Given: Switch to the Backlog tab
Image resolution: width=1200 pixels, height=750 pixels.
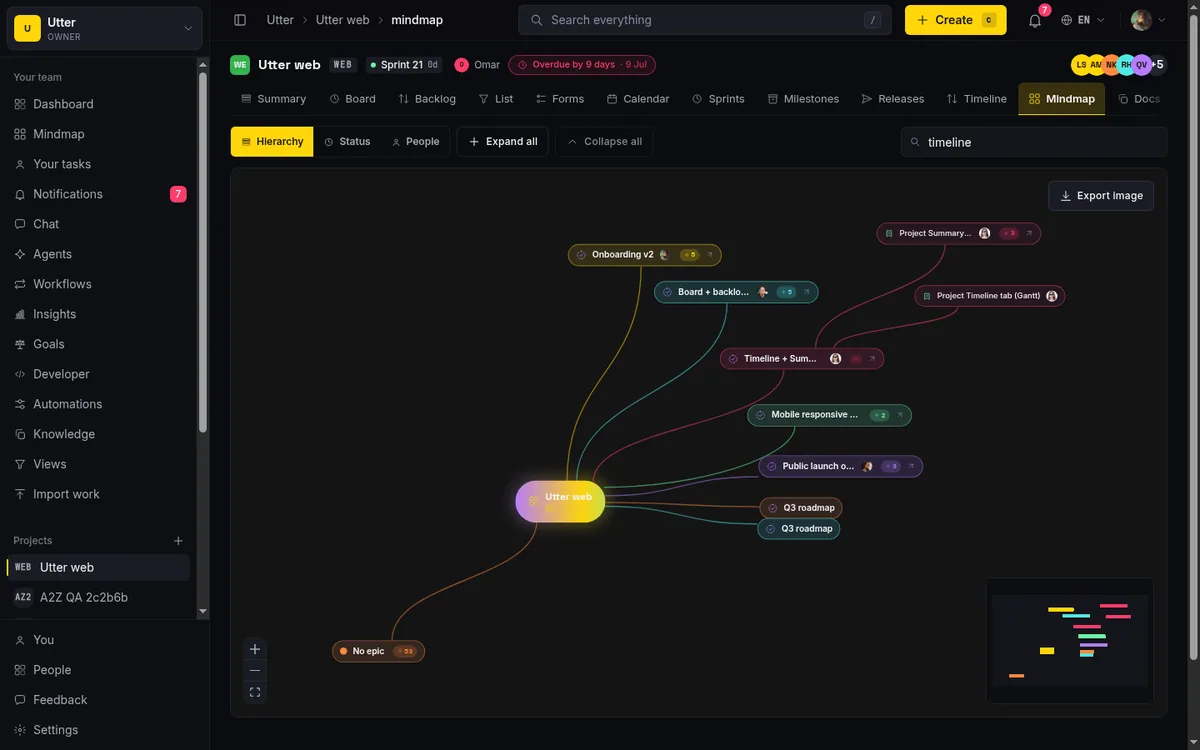Looking at the screenshot, I should 427,99.
